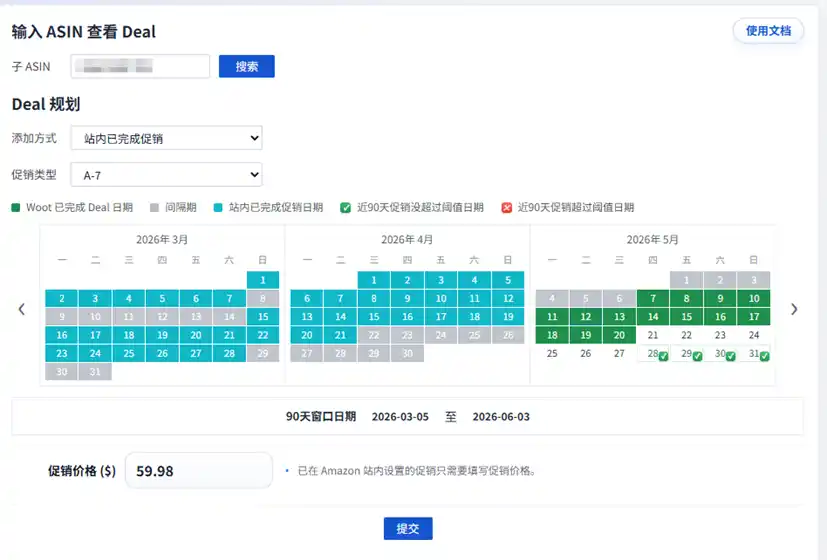
Task: Click April 24 grey cell
Action: 441,335
